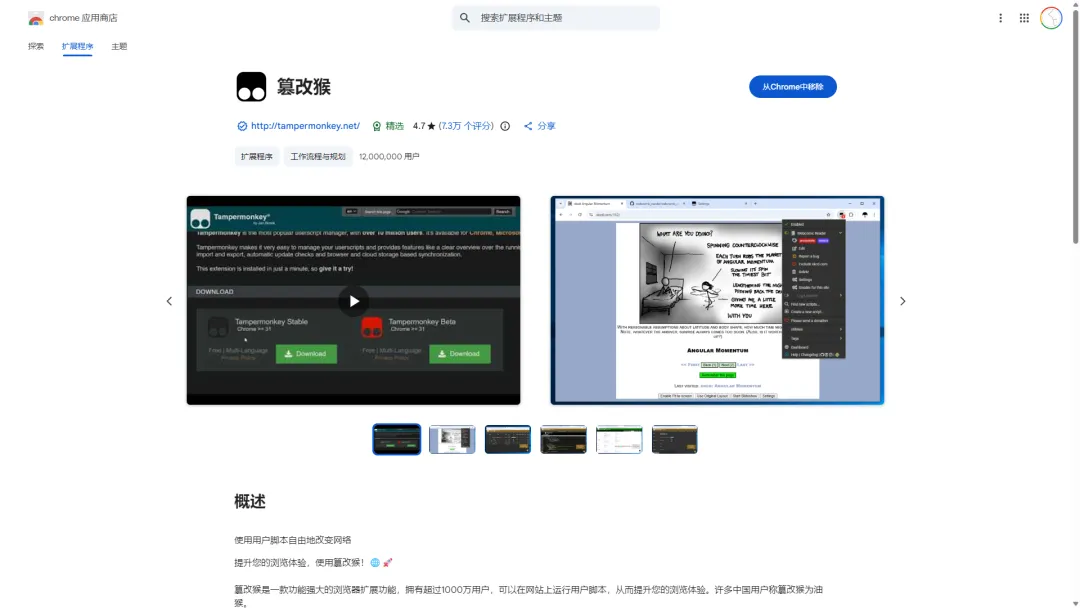1080x608 pixels.
Task: Click the 篡改猴 extension title
Action: [304, 87]
